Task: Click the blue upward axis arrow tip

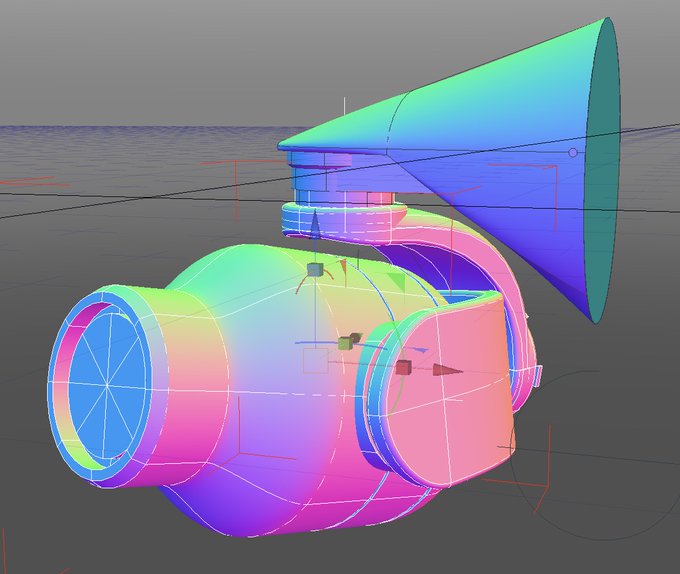Action: (315, 222)
